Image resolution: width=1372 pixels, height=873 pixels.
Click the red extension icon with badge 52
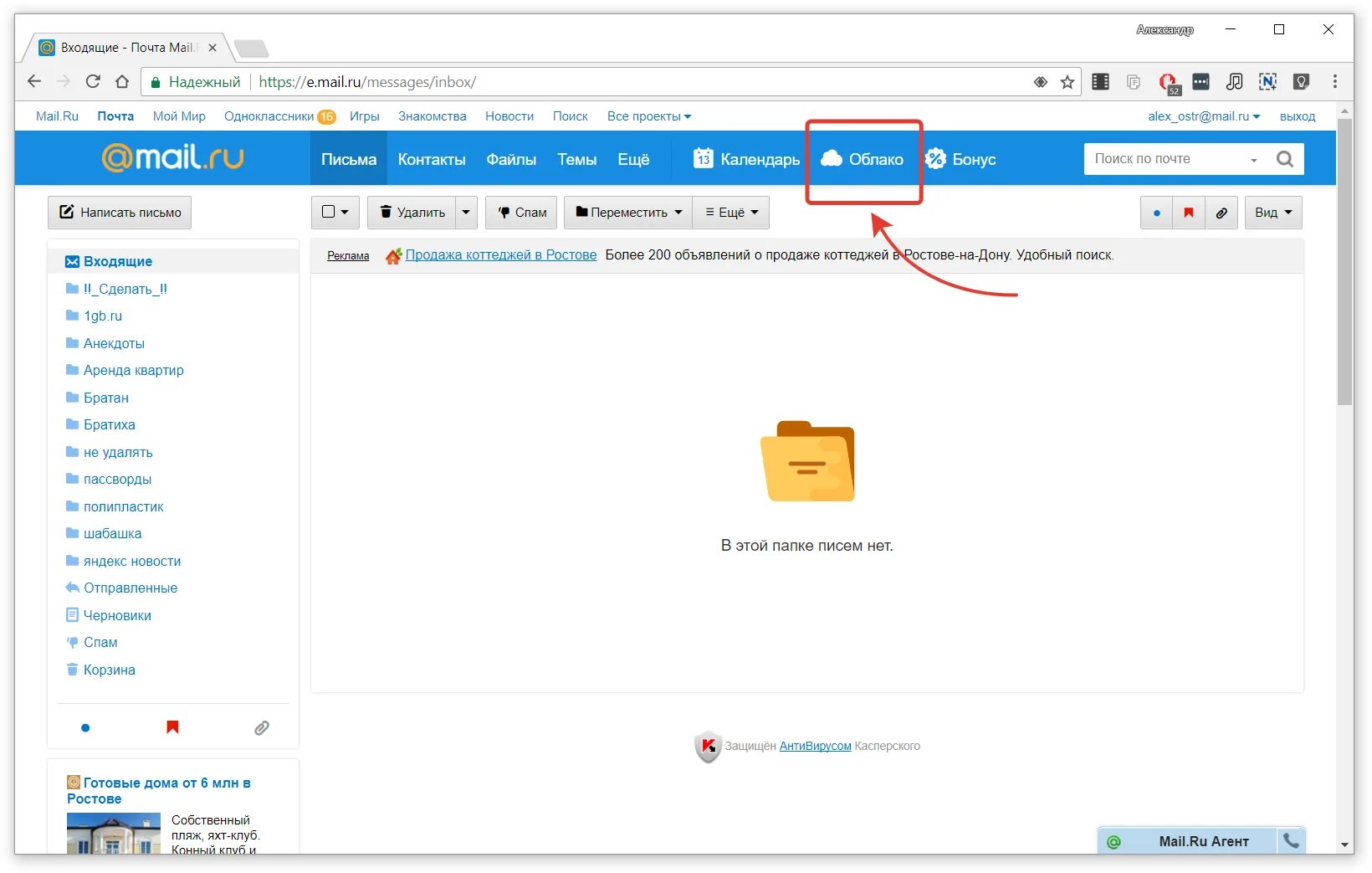pyautogui.click(x=1168, y=82)
